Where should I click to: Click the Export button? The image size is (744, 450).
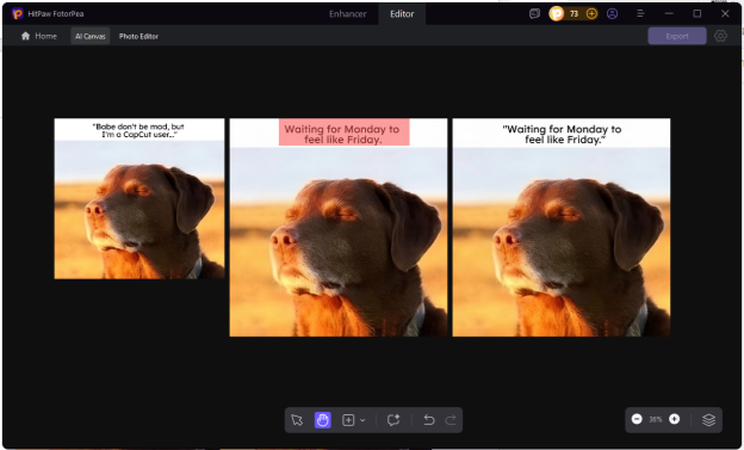677,36
